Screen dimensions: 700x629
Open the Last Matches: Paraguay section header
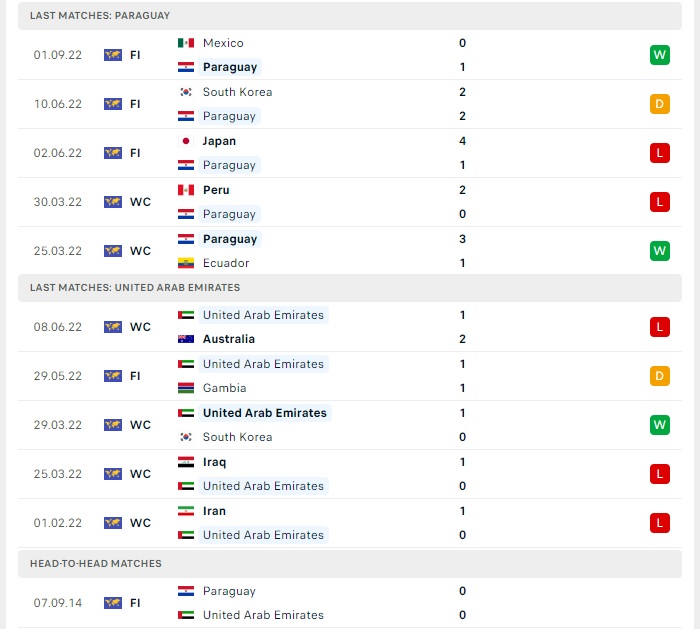click(100, 16)
